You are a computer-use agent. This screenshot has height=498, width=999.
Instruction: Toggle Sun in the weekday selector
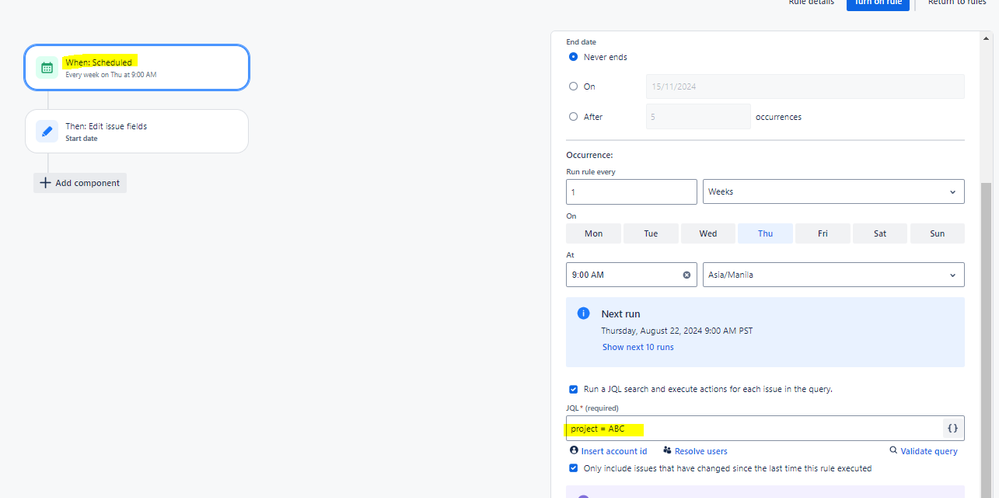[x=937, y=234]
